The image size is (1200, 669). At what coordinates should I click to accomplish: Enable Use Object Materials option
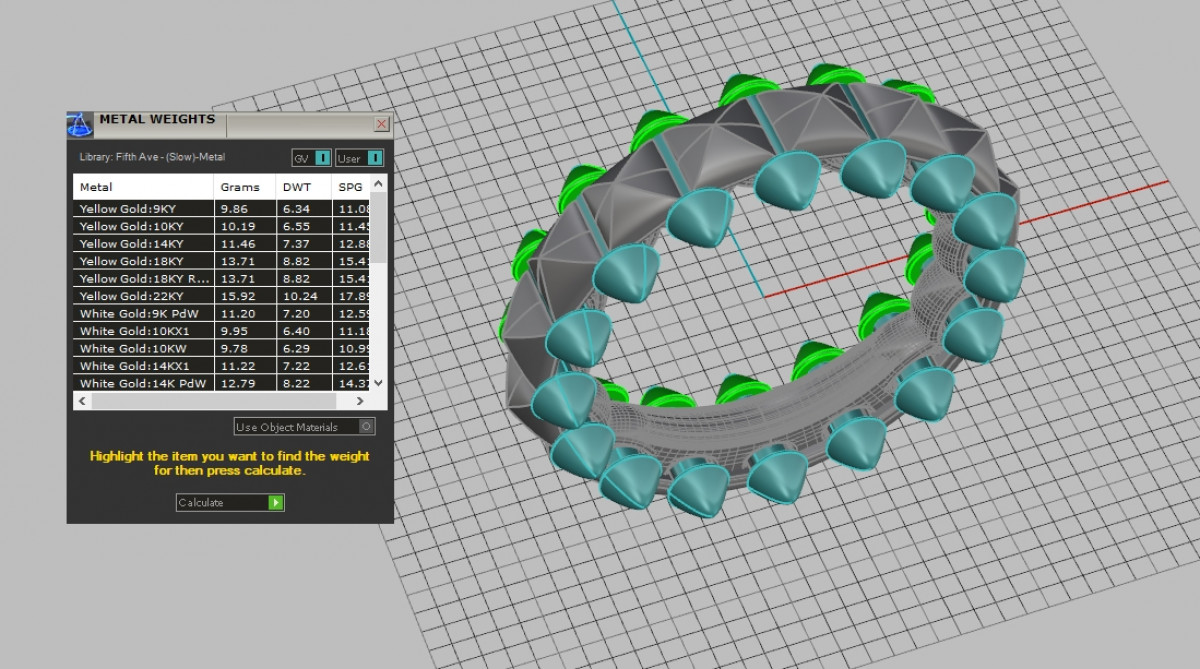point(366,427)
